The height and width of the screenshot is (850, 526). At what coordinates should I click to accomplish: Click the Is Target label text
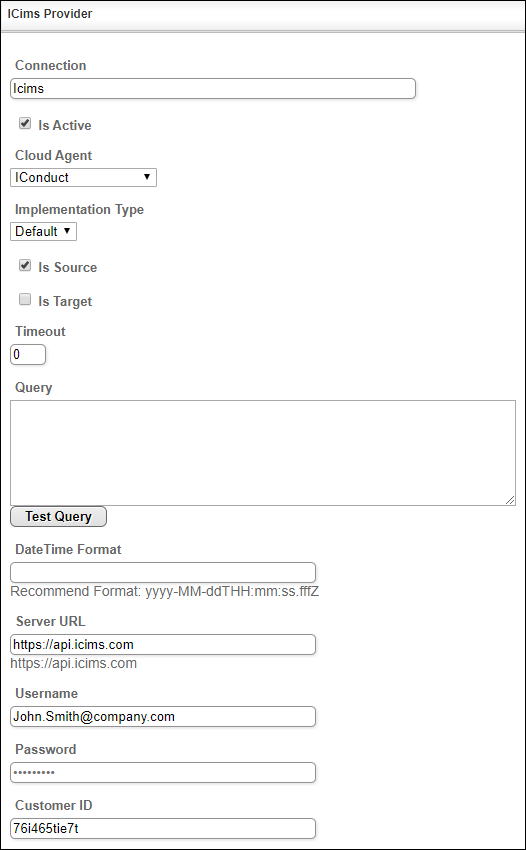pyautogui.click(x=65, y=301)
